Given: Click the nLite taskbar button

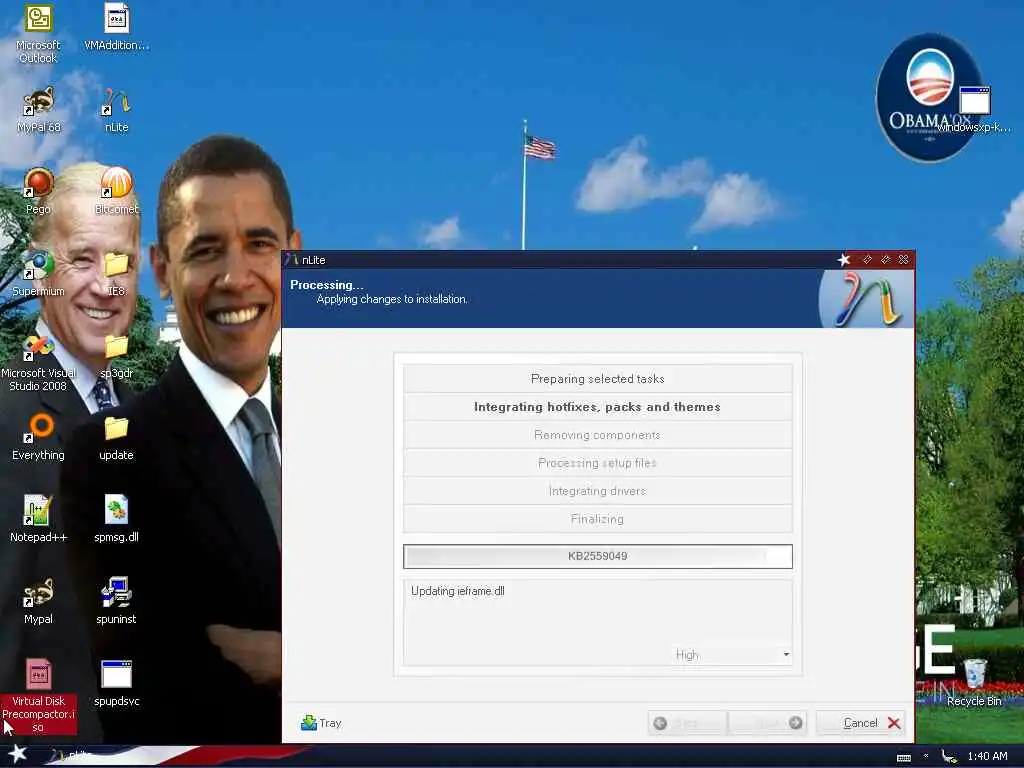Looking at the screenshot, I should point(73,755).
